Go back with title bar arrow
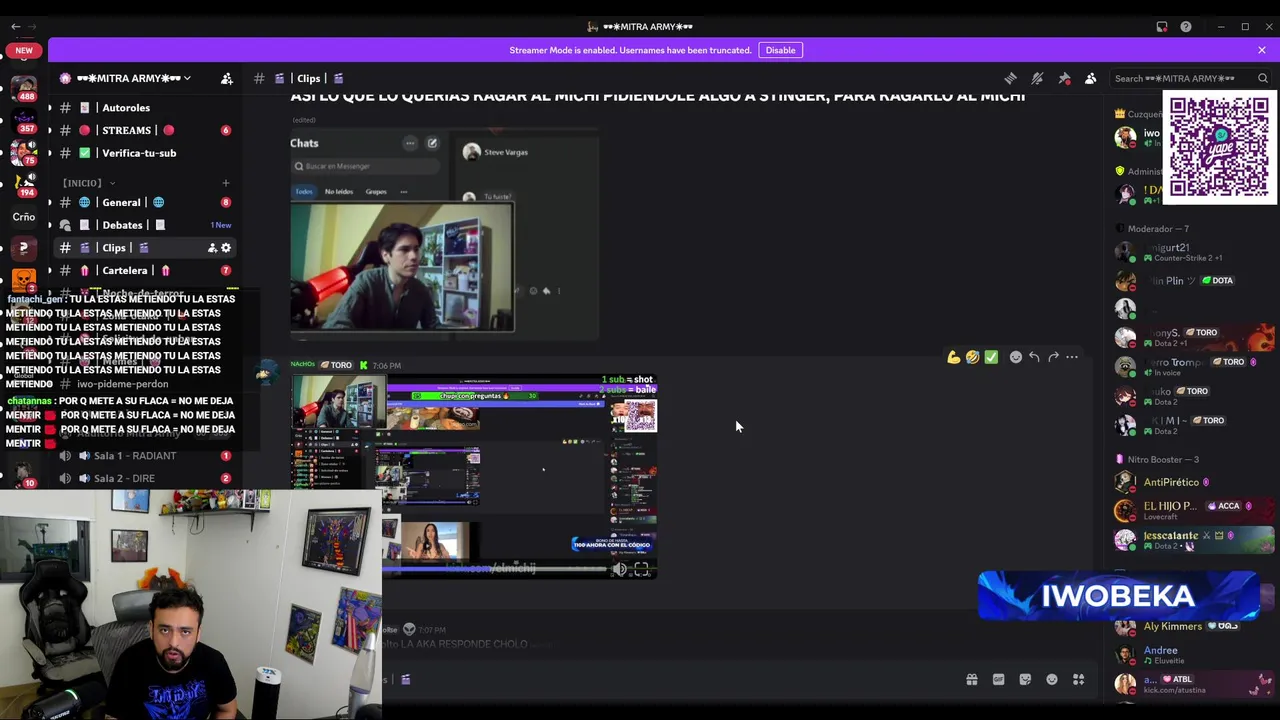1280x720 pixels. (x=15, y=27)
